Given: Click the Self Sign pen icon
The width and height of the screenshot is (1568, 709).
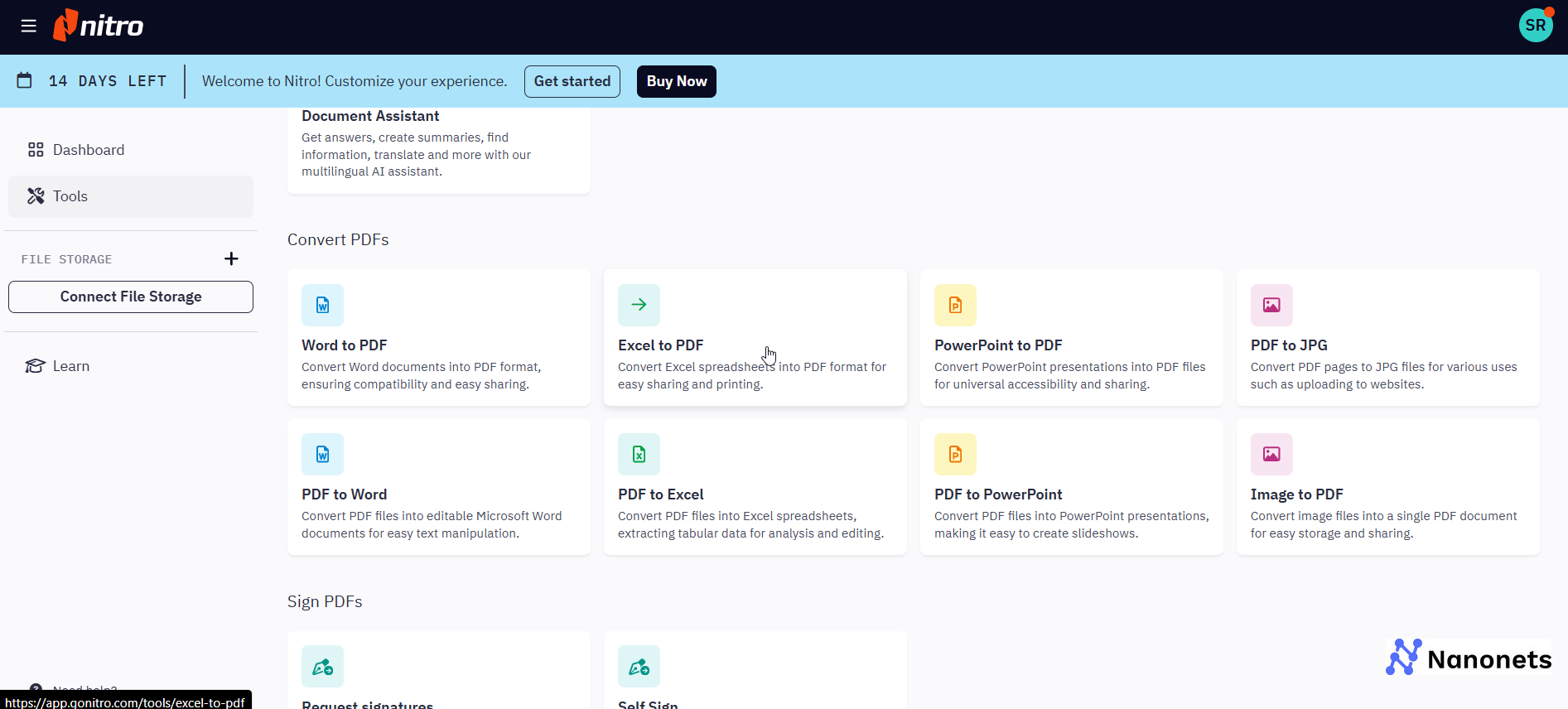Looking at the screenshot, I should (639, 666).
